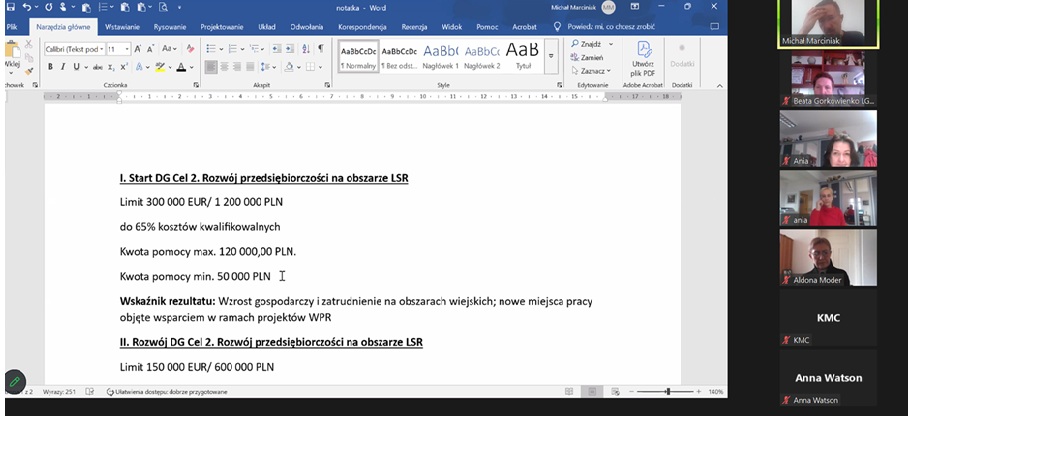Click the Utwórz plik PDF icon
This screenshot has height=457, width=1039.
[643, 57]
